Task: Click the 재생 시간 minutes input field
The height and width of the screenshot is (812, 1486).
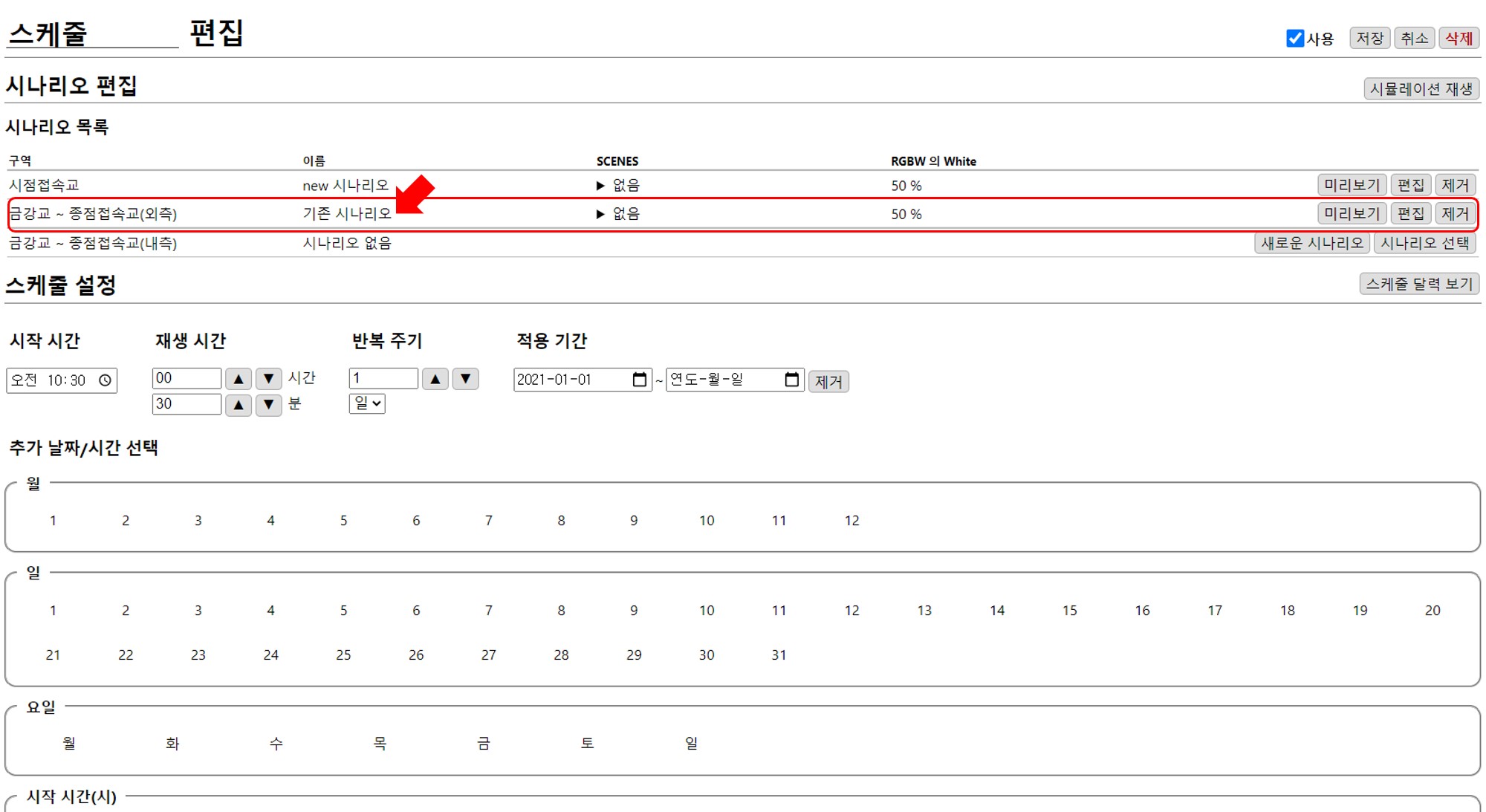Action: click(186, 404)
